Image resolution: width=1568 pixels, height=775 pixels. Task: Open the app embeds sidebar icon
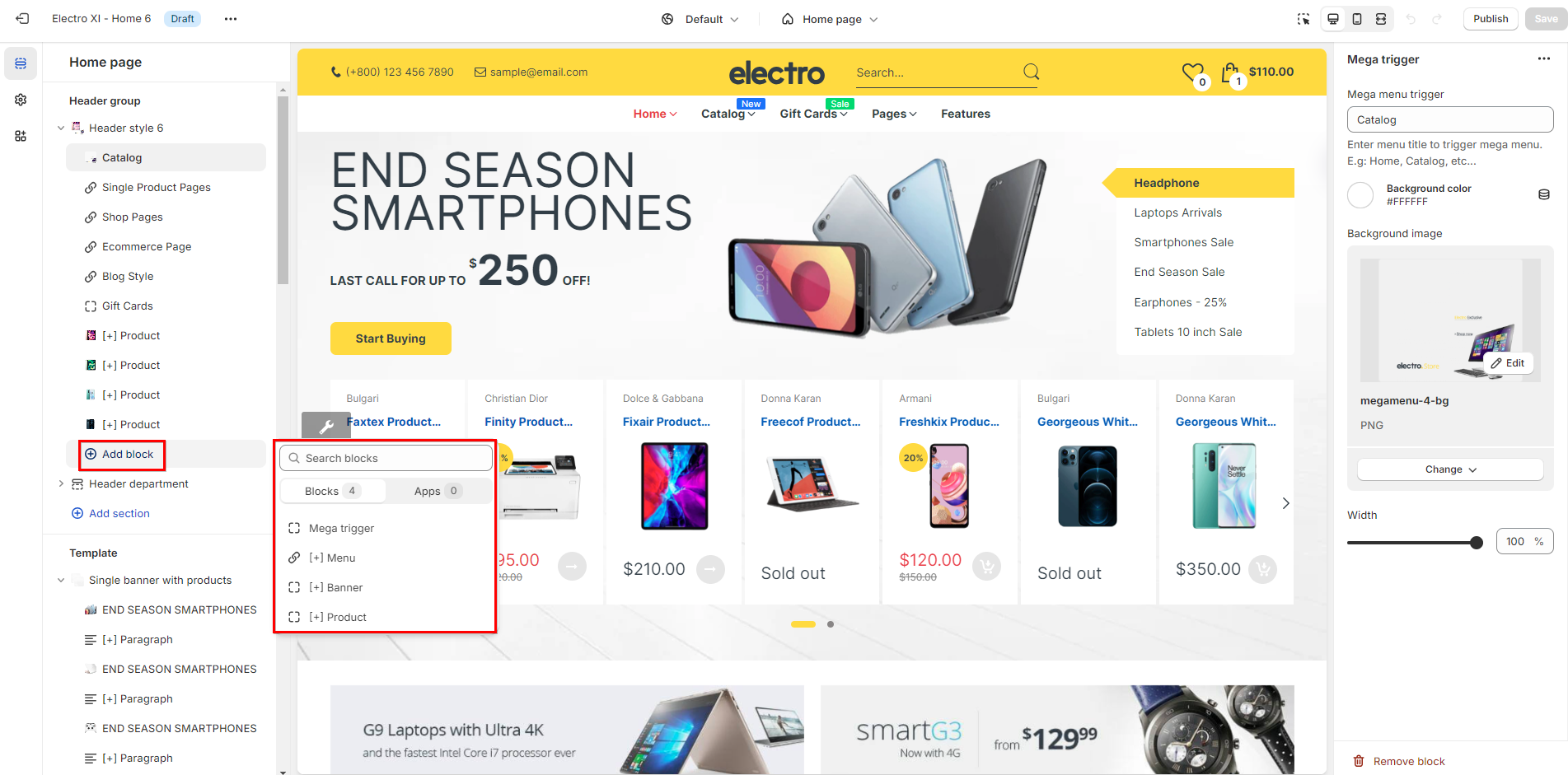(x=21, y=136)
